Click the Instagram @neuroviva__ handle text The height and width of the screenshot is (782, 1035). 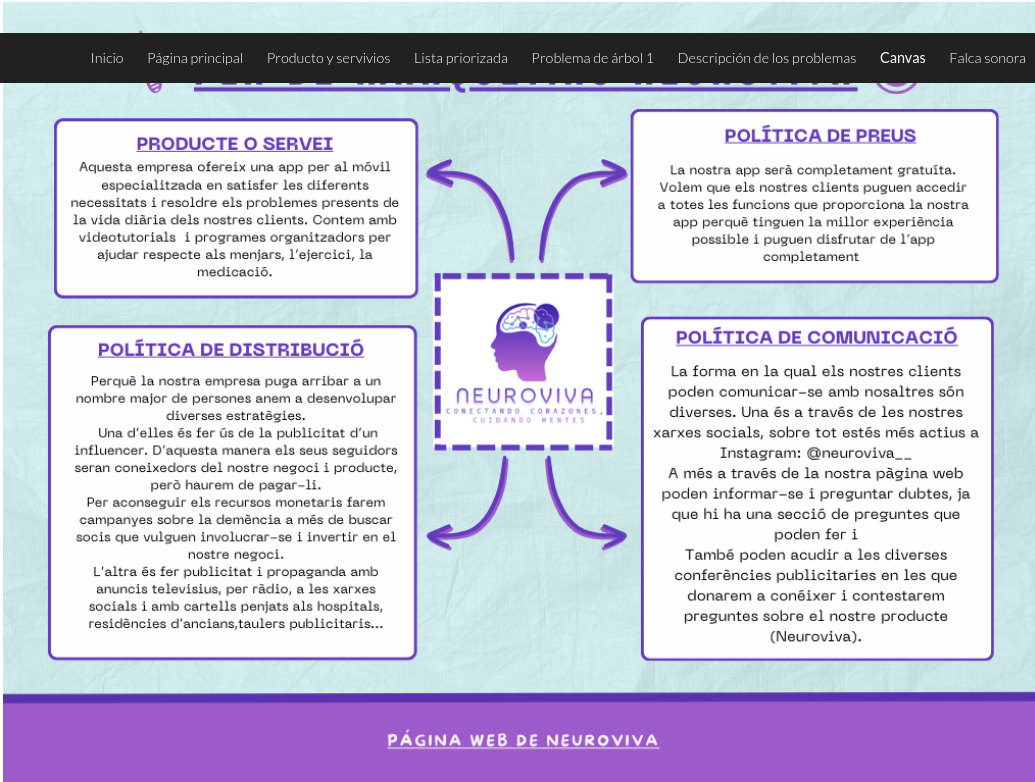859,453
